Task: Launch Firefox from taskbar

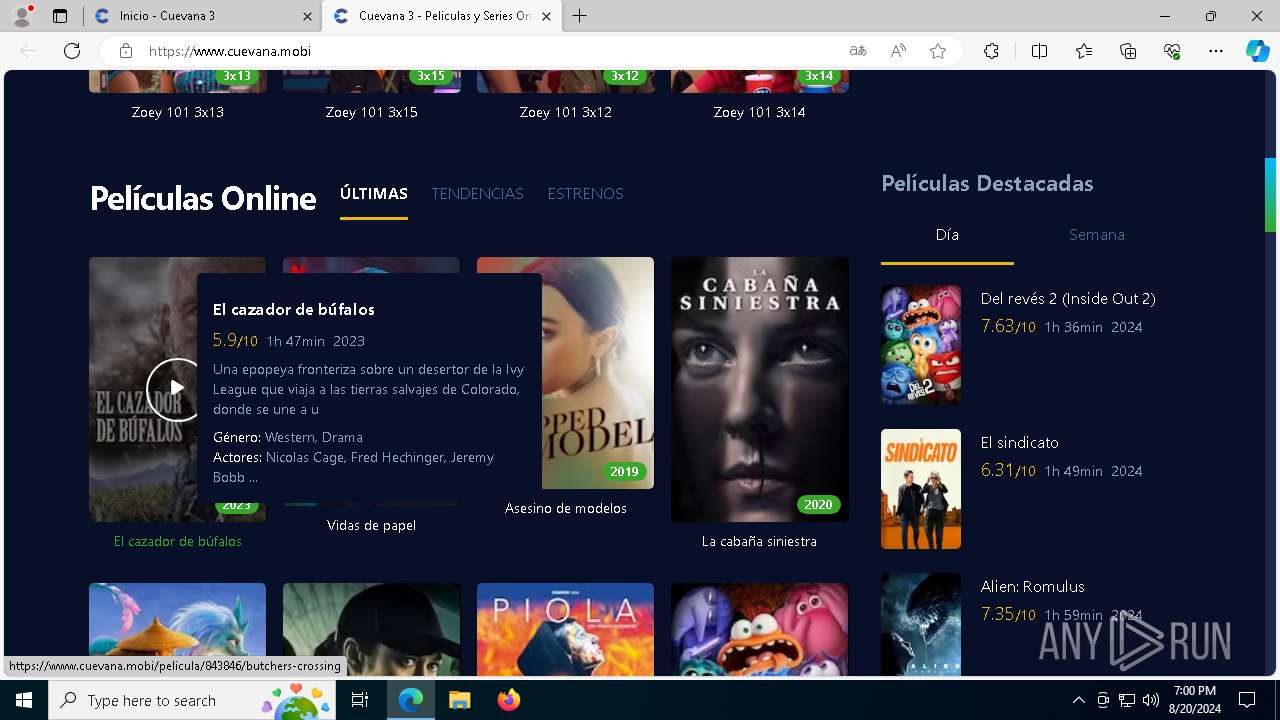Action: [x=509, y=700]
